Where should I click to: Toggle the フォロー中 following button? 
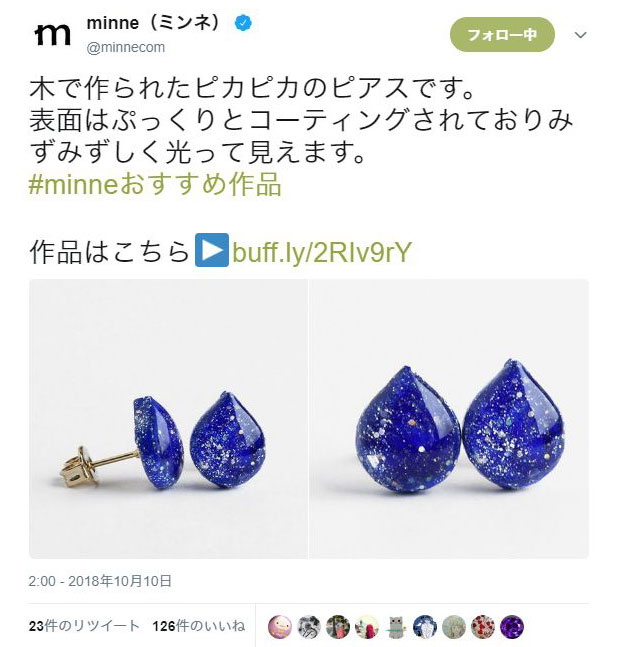502,35
